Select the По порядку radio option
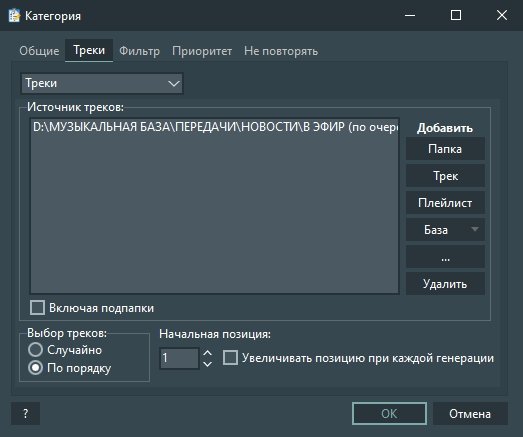Screen dimensions: 523x437 coord(35,368)
